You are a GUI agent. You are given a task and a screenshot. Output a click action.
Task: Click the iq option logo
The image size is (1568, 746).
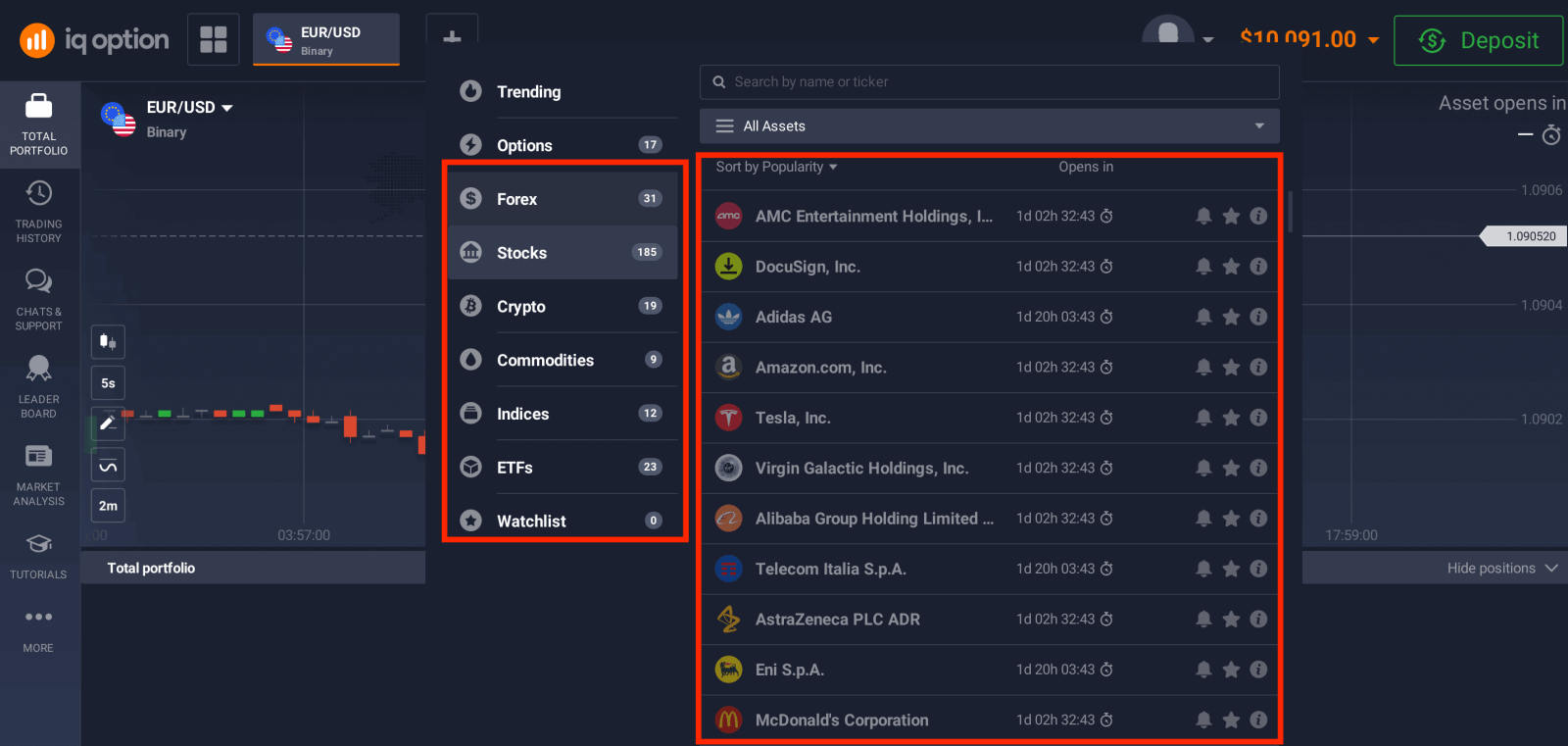[94, 40]
